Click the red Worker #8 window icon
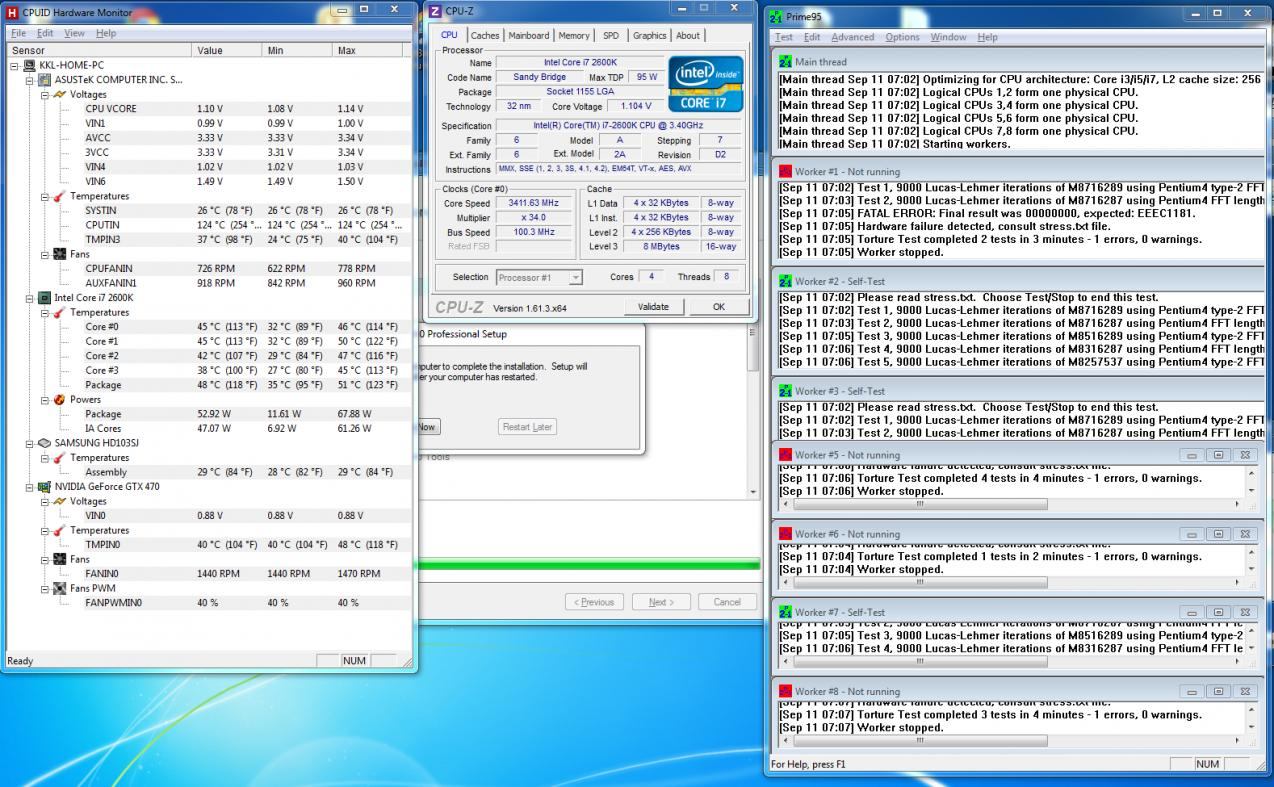This screenshot has height=787, width=1274. (x=786, y=691)
